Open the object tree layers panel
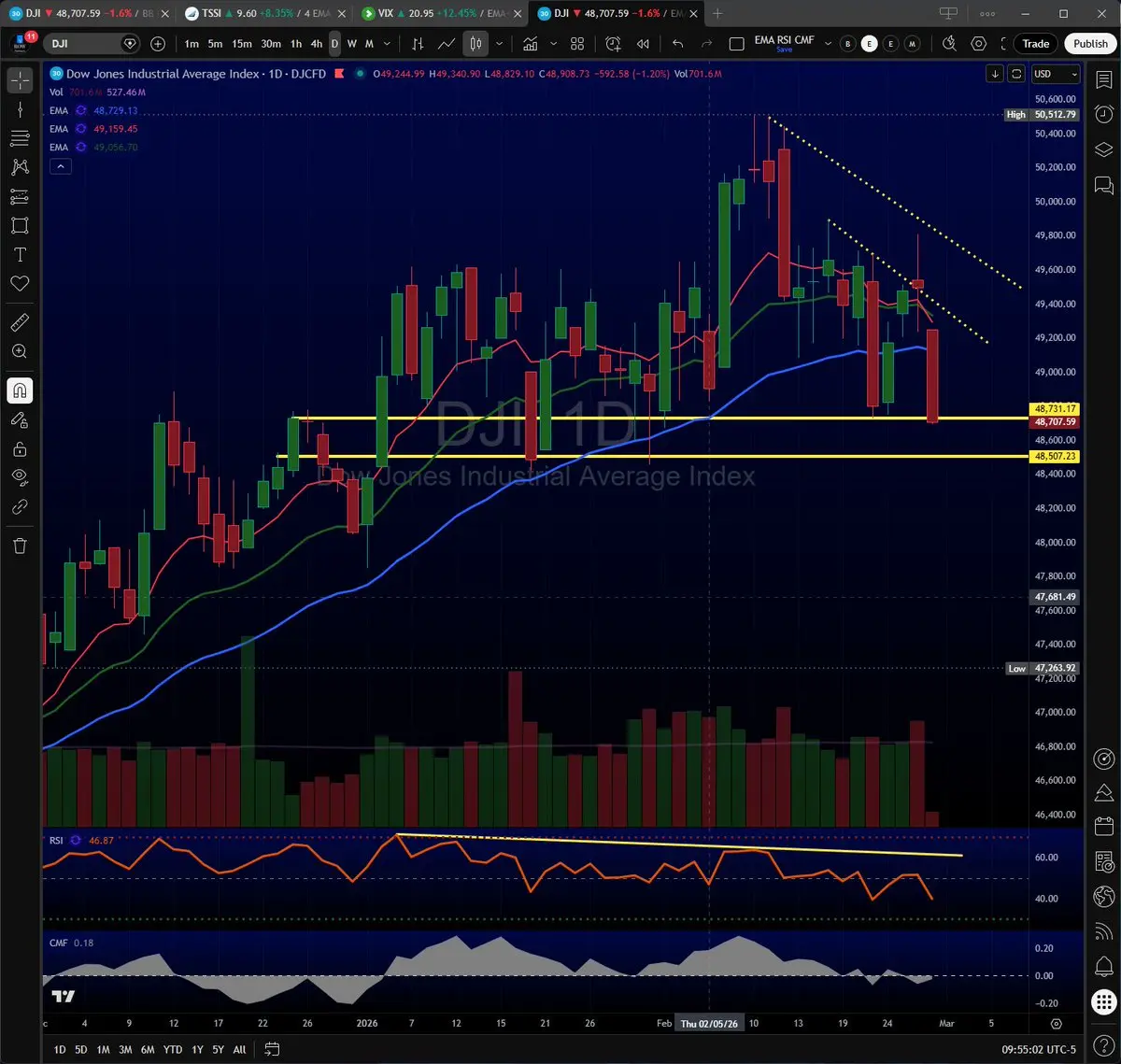 click(1103, 149)
